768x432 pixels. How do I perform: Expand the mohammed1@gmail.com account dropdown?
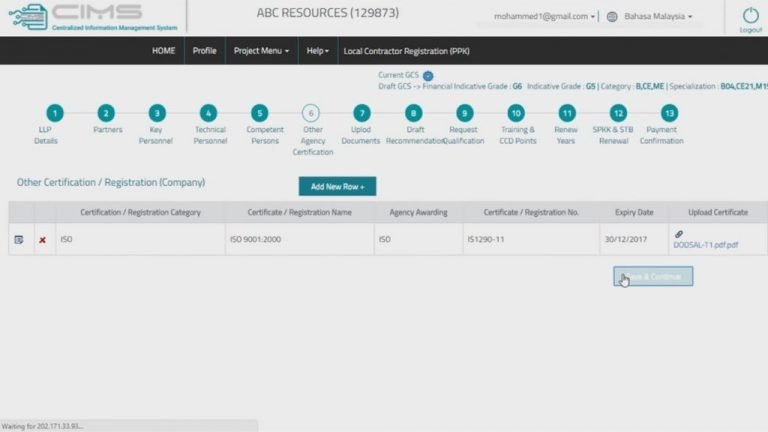click(544, 17)
